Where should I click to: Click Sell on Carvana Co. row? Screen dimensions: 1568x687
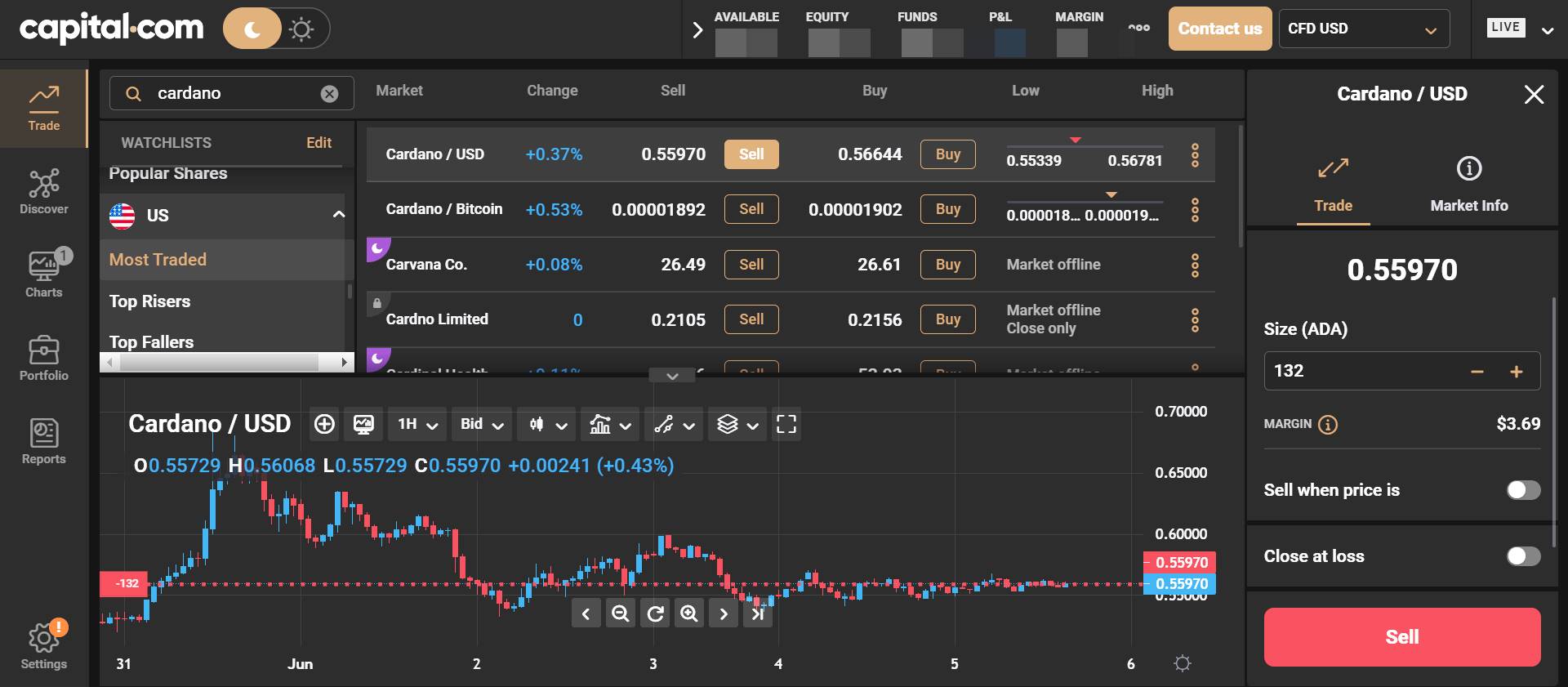[751, 265]
